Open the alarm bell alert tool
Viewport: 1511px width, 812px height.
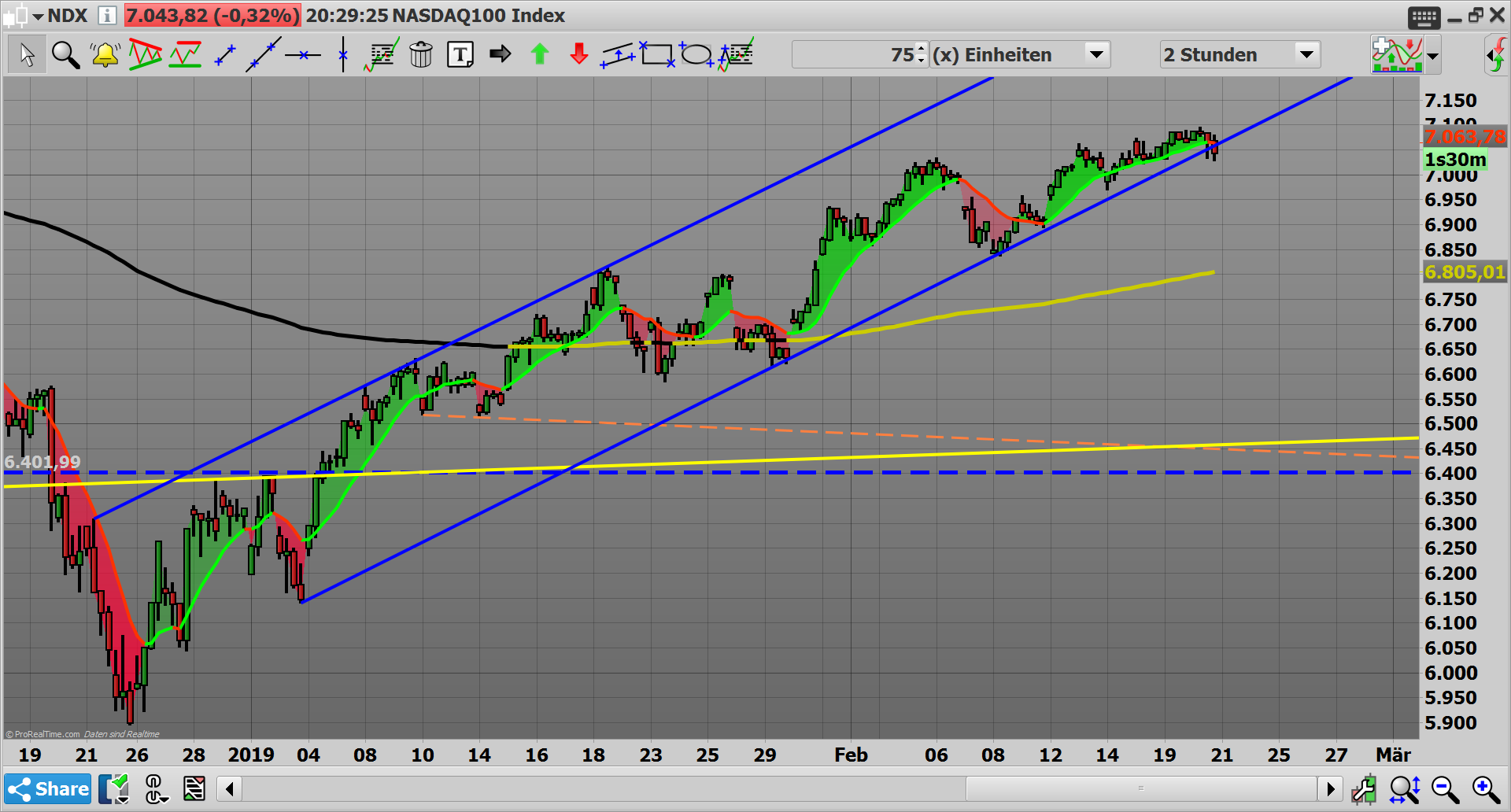click(105, 55)
